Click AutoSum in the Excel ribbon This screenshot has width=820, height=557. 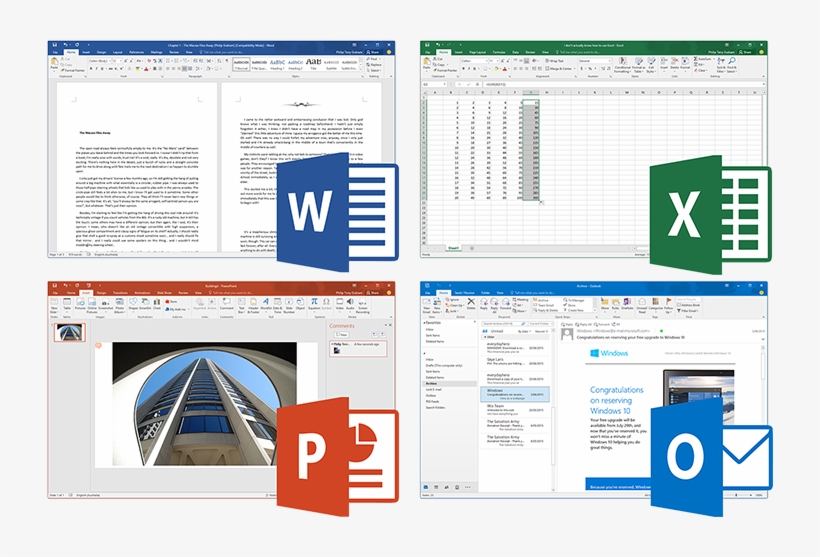point(703,59)
